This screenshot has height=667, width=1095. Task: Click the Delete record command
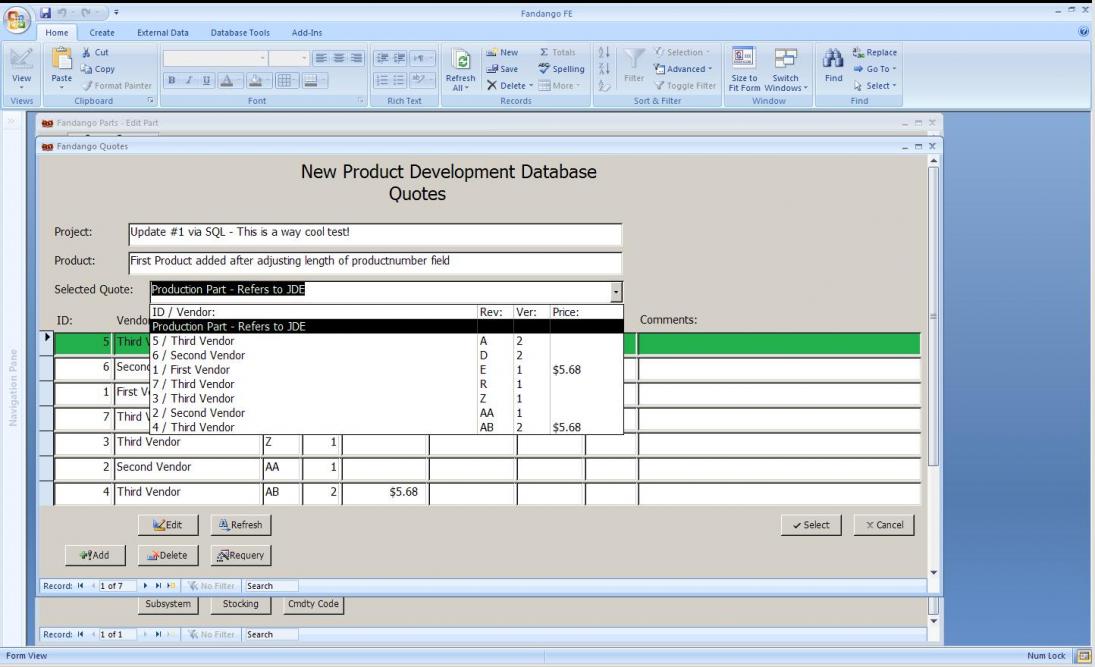pos(509,86)
